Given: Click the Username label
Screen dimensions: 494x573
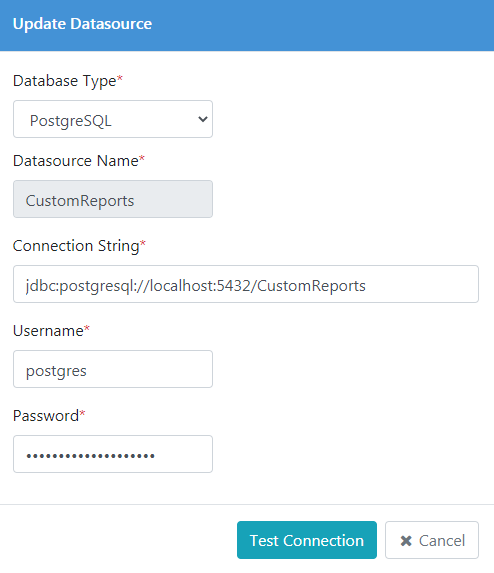Looking at the screenshot, I should (48, 331).
